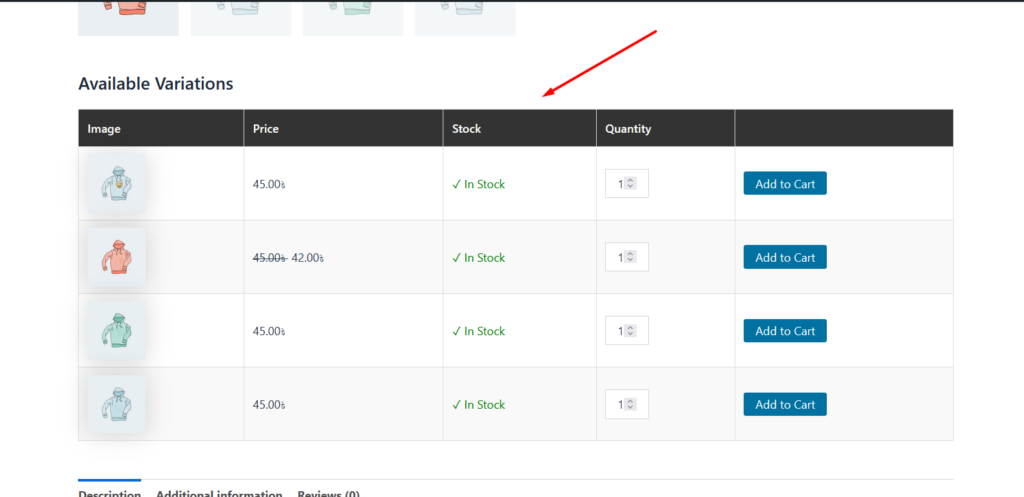Click Add to Cart in the last row
Screen dimensions: 1024x497
(x=784, y=405)
